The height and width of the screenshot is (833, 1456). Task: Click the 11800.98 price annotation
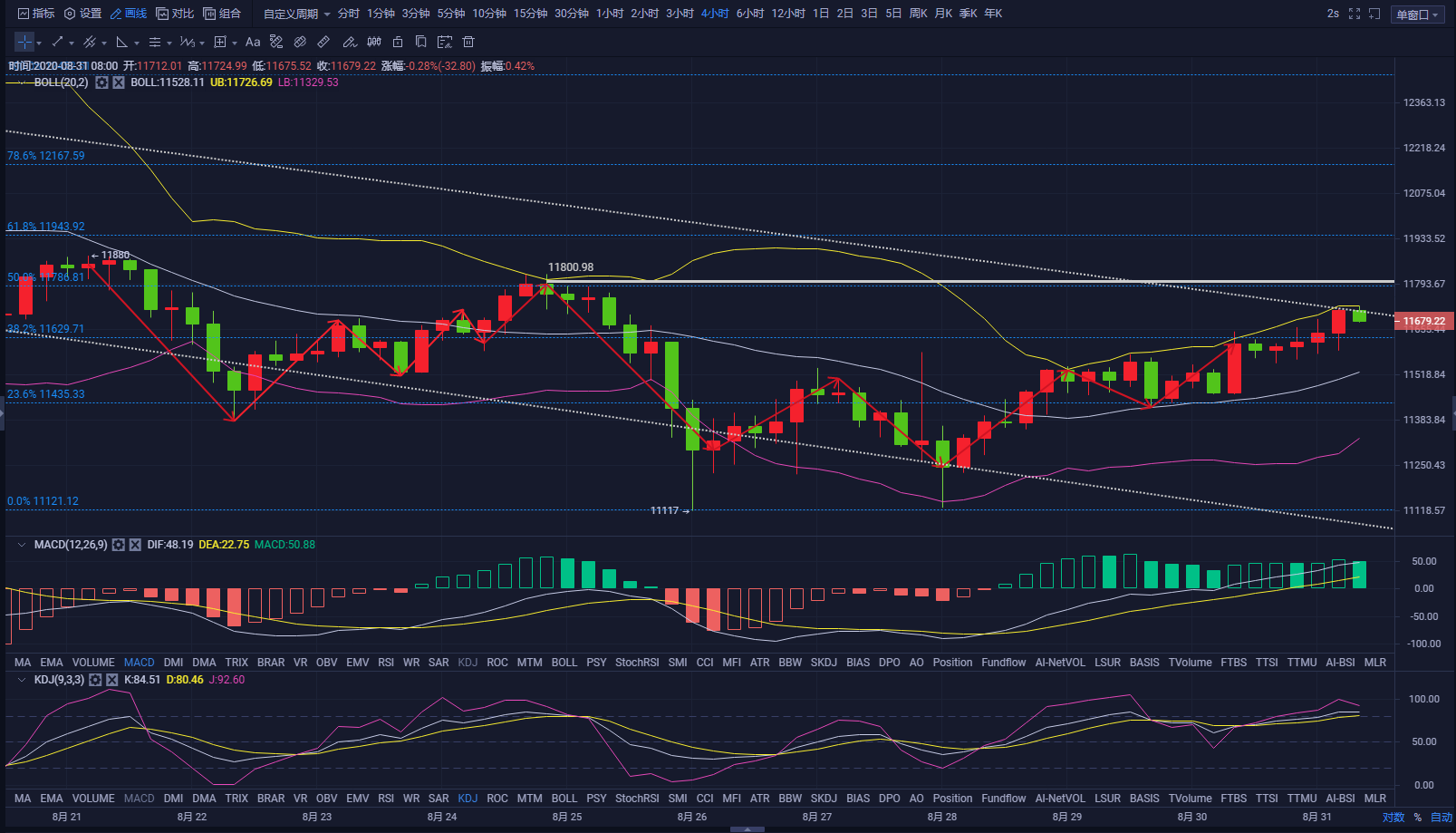[x=571, y=267]
